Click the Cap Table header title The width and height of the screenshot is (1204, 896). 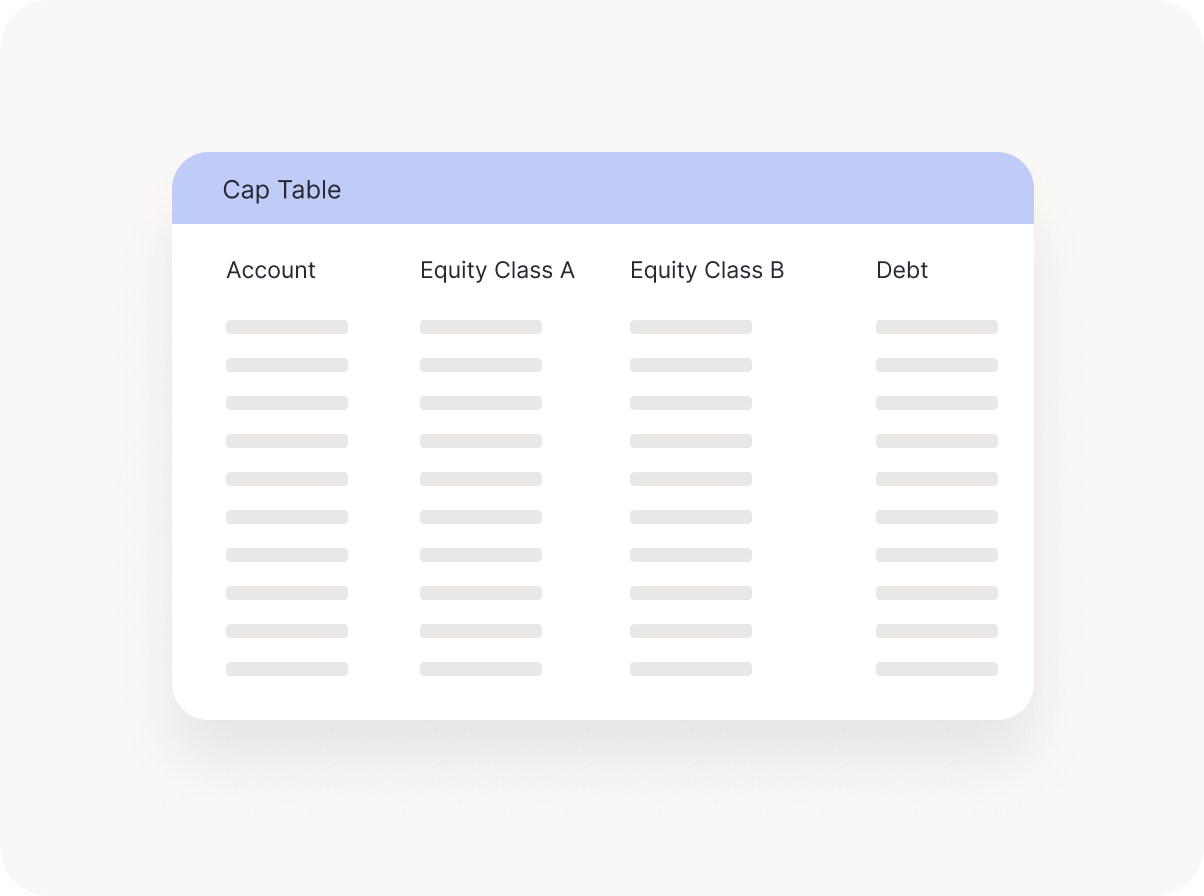(x=282, y=190)
